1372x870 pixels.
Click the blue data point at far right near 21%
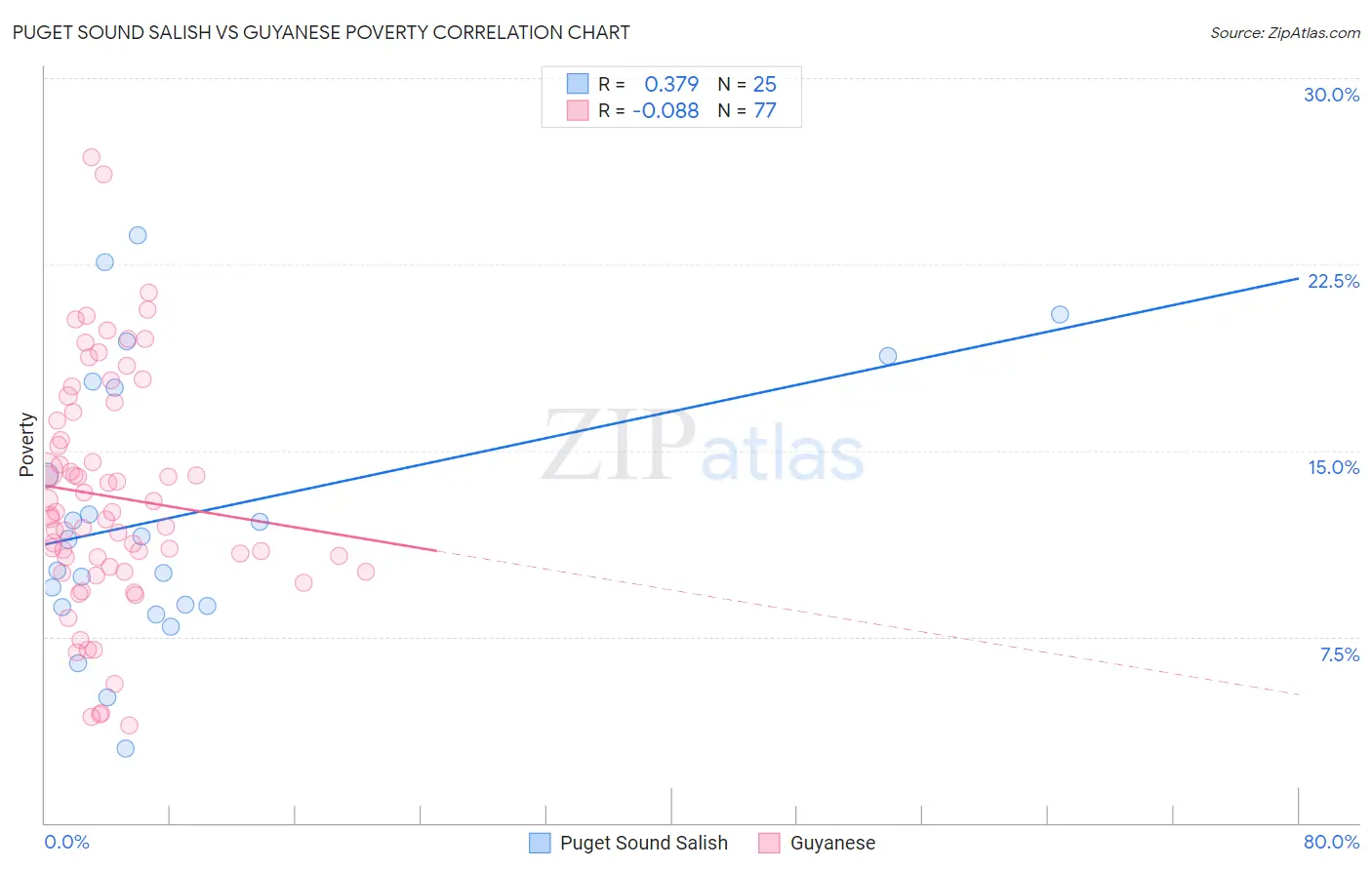[1060, 314]
